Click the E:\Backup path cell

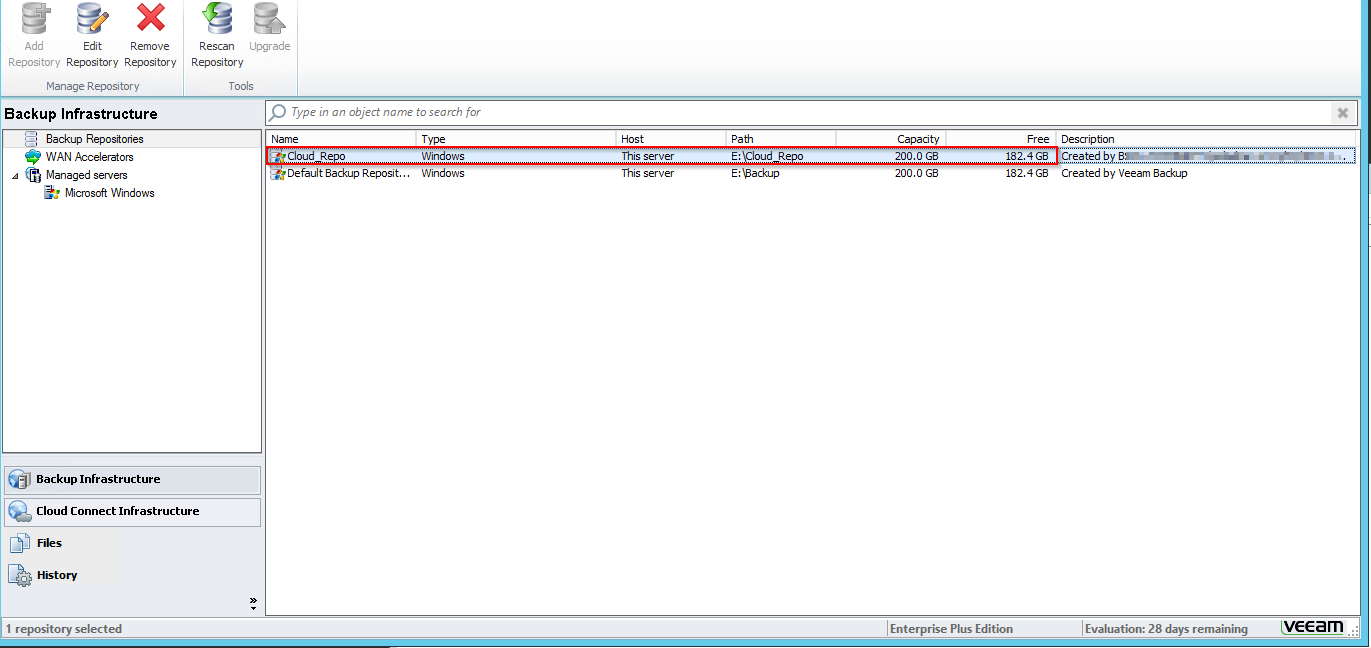tap(755, 173)
